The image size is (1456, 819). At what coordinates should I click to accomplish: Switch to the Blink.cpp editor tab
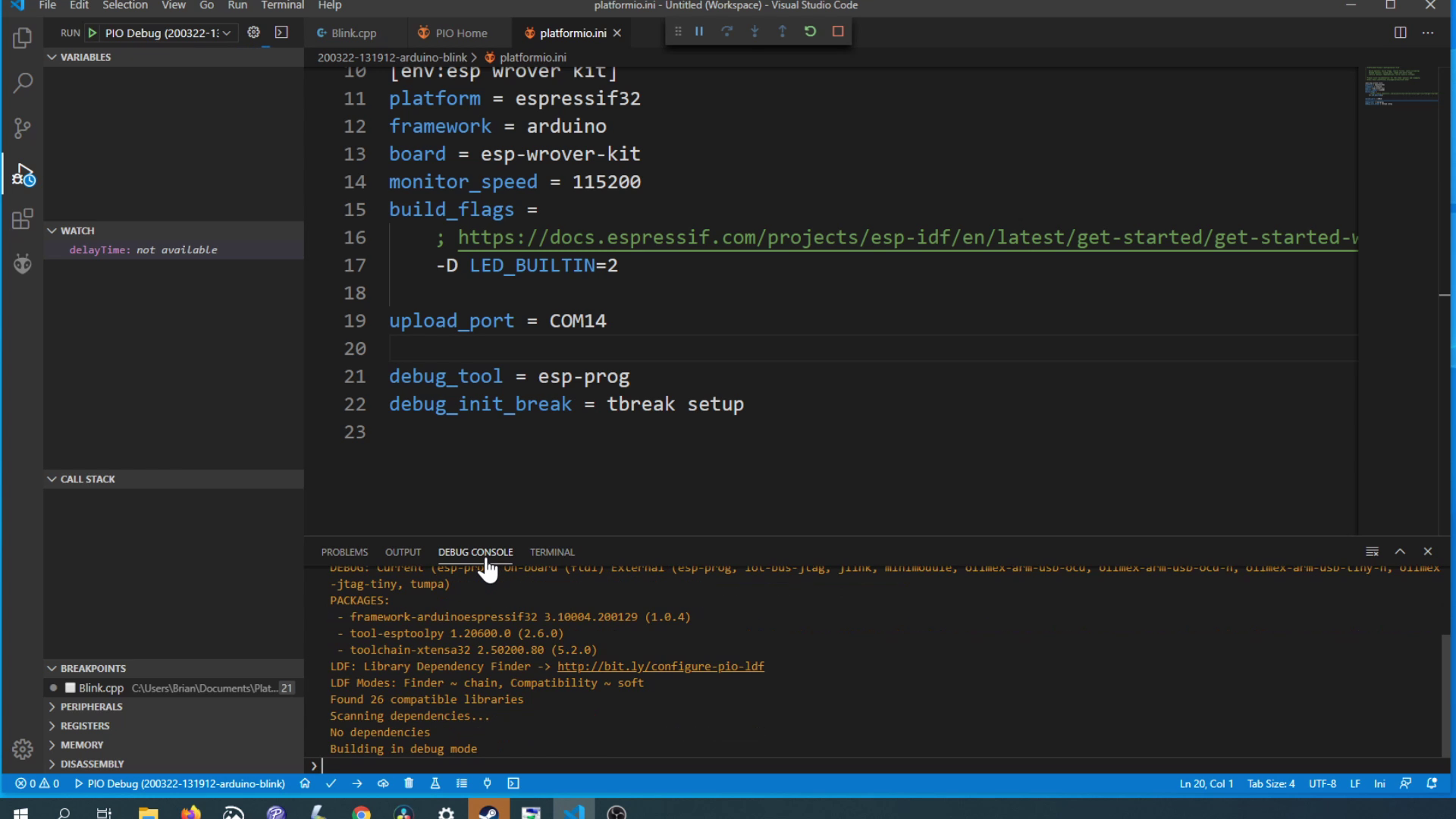(x=353, y=33)
